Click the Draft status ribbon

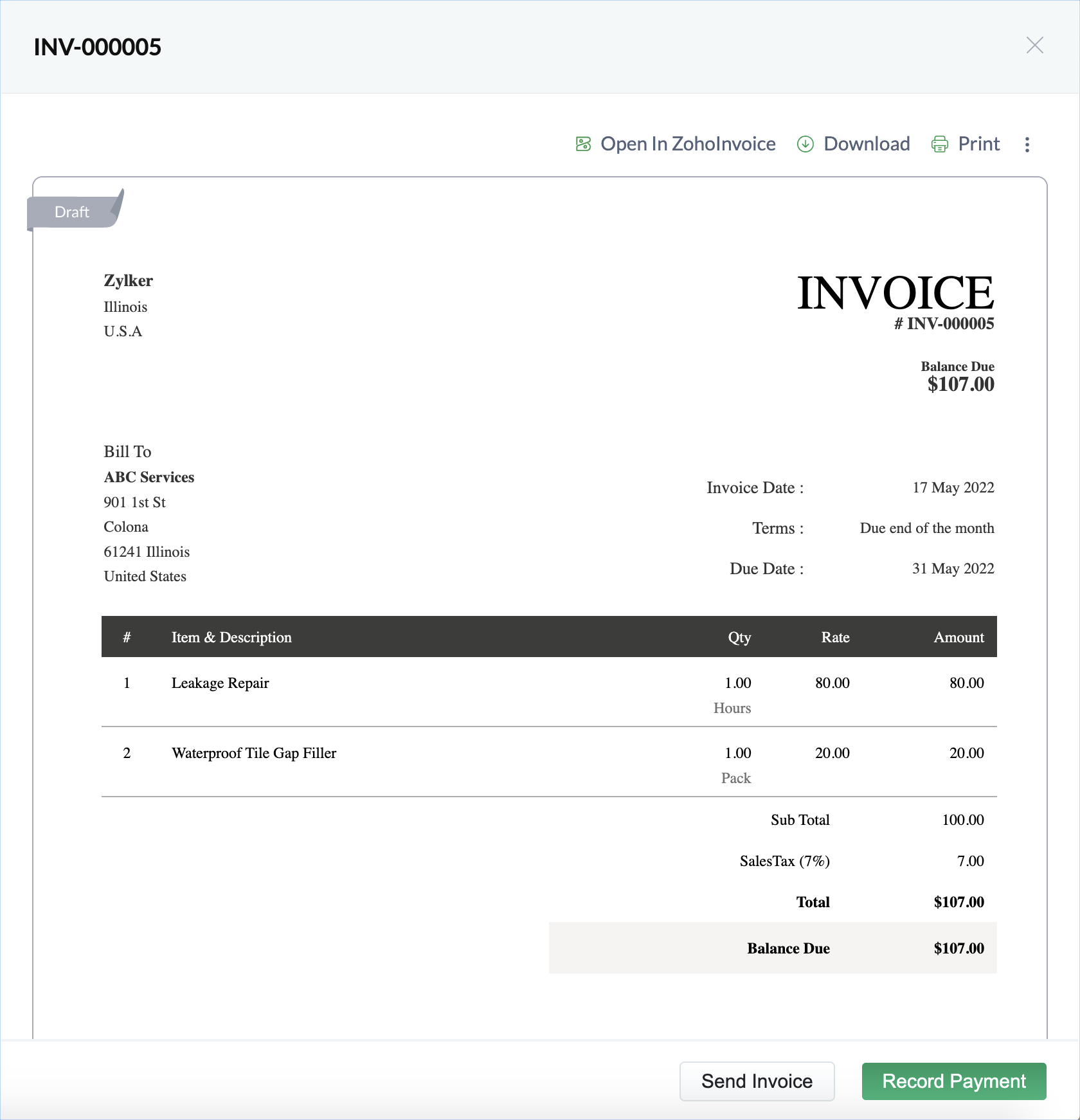click(72, 212)
